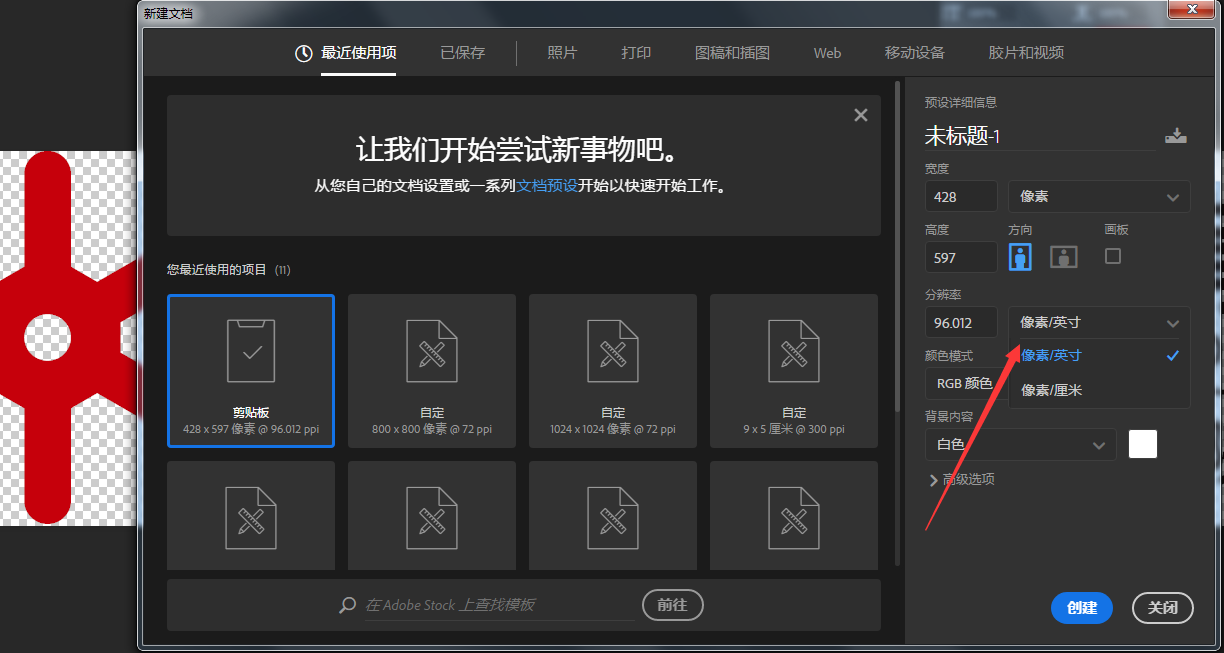Enable the Artboard (画板) checkbox

[x=1113, y=256]
